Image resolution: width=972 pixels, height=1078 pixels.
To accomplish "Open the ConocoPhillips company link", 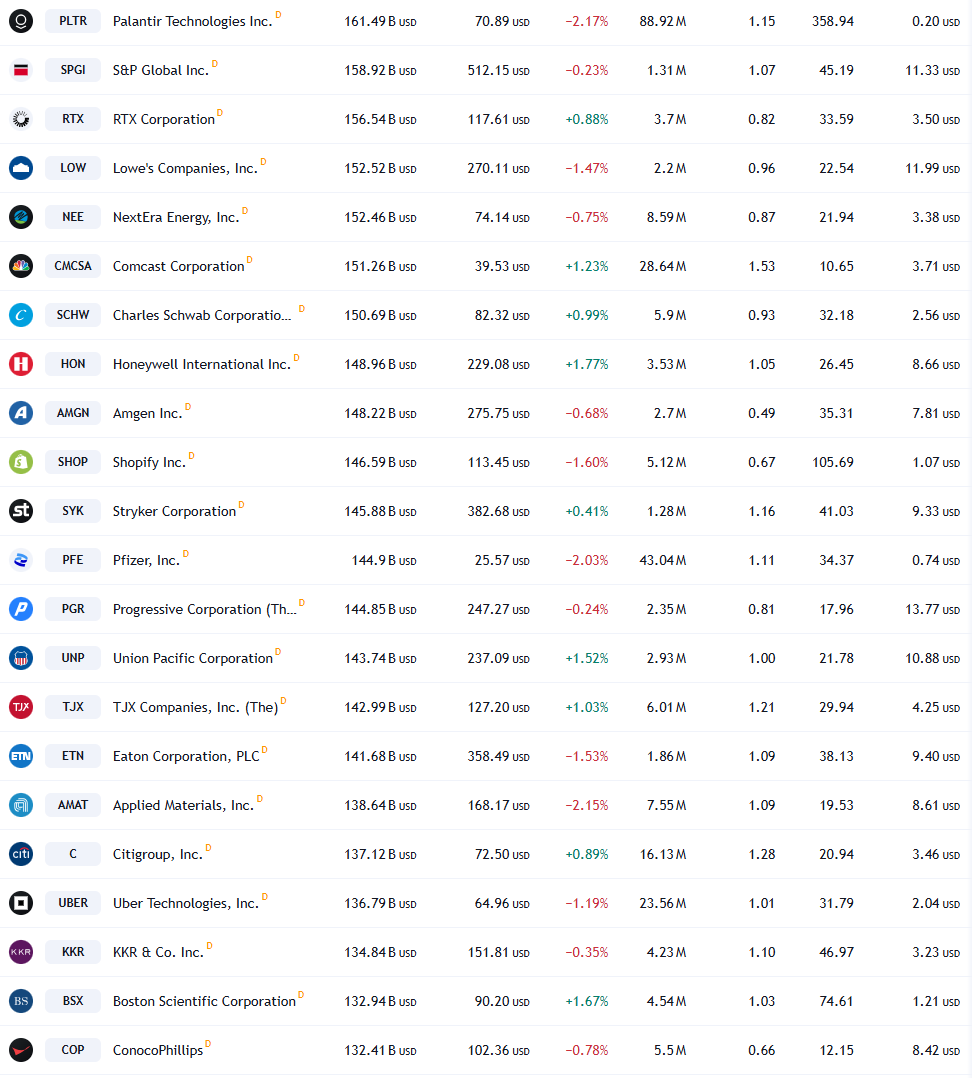I will pos(158,1050).
